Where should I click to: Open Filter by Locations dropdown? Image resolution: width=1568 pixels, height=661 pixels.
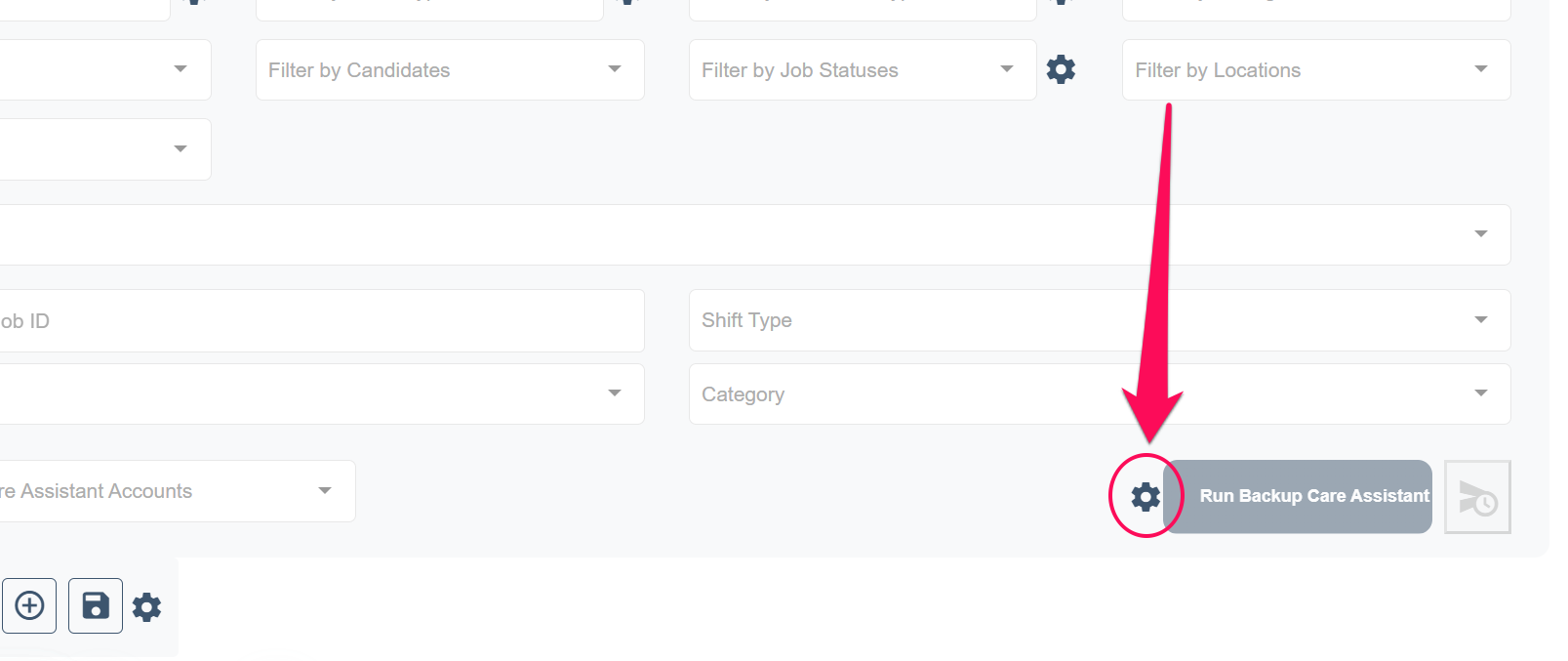coord(1316,69)
